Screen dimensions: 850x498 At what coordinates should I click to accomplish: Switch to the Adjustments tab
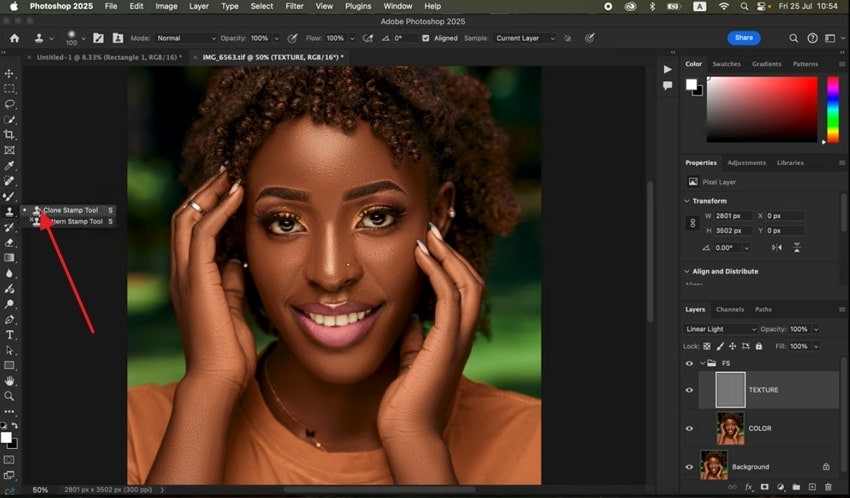pos(746,163)
